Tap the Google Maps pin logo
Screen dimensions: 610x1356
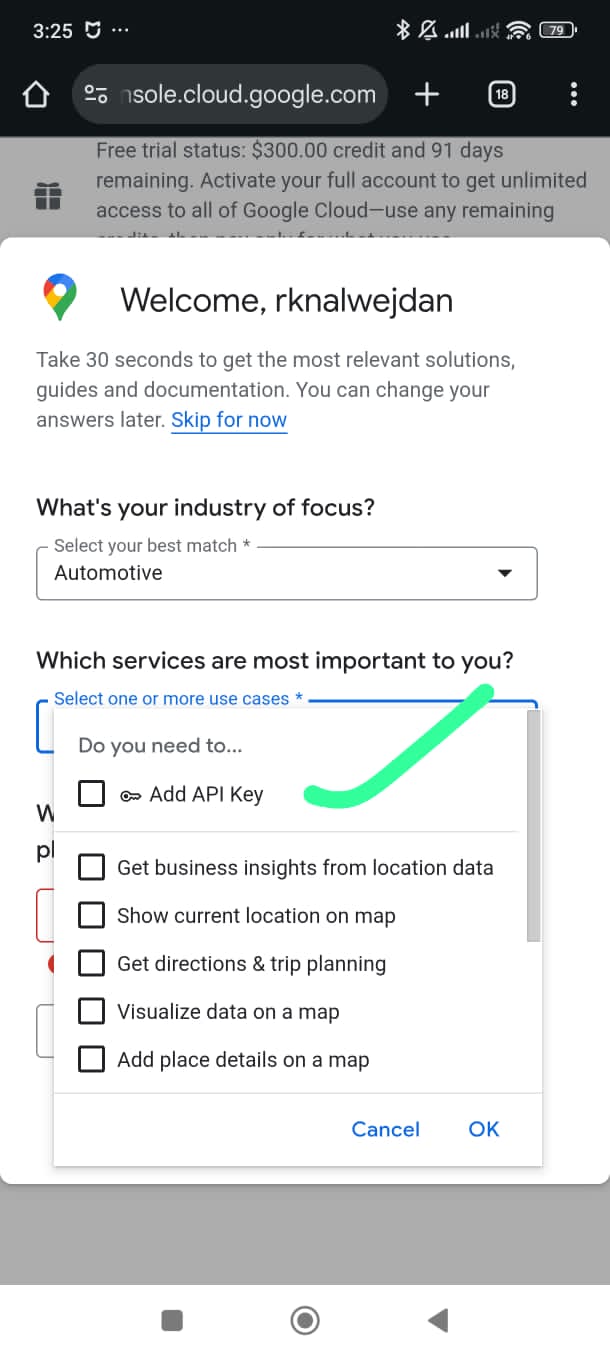[60, 299]
